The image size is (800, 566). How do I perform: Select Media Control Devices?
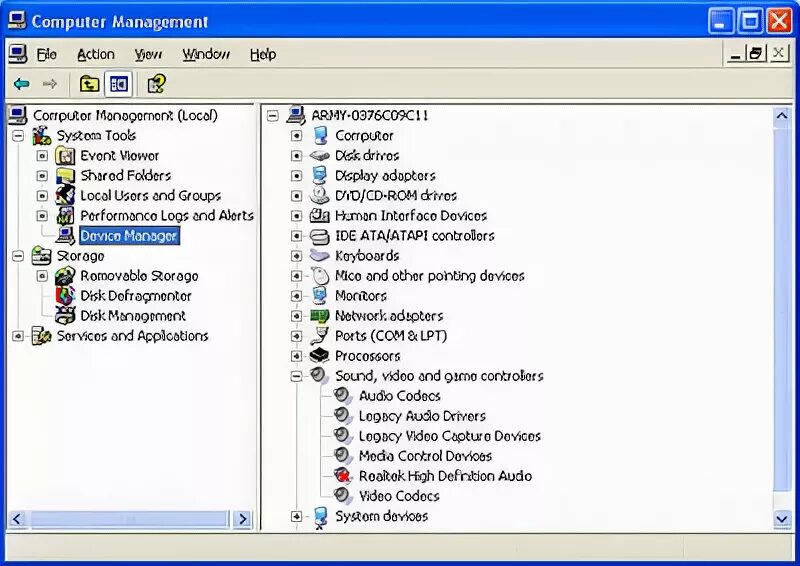pos(426,456)
